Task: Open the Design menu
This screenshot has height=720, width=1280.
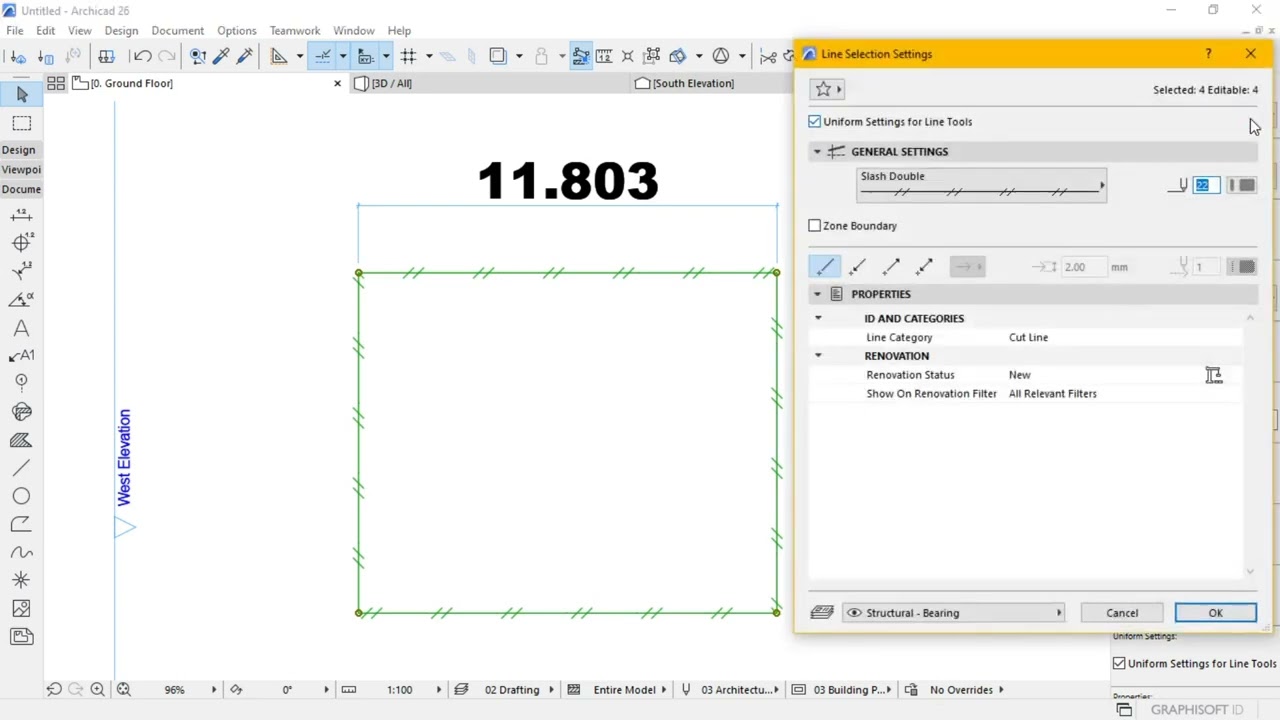Action: 121,31
